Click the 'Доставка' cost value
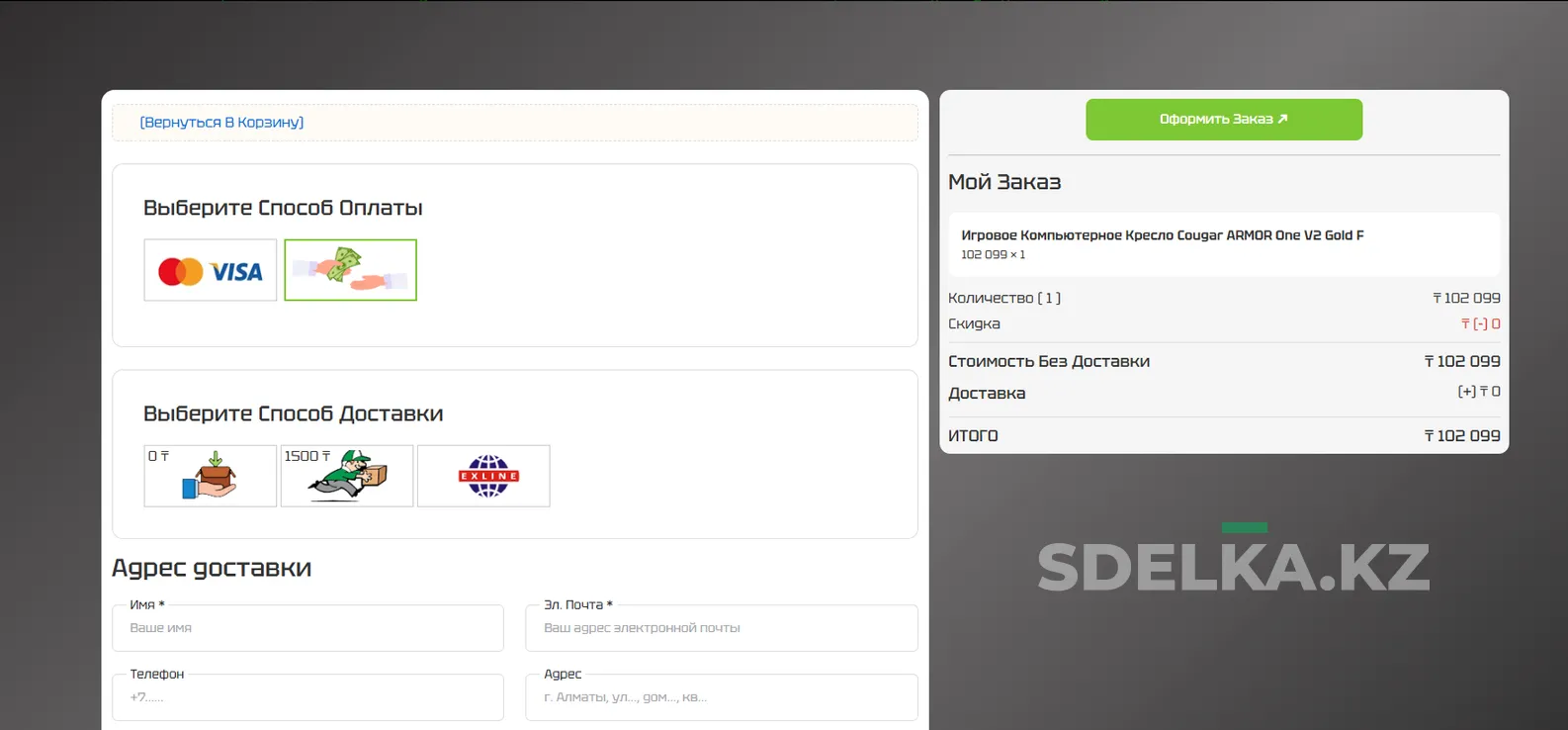The image size is (1568, 730). point(1478,392)
